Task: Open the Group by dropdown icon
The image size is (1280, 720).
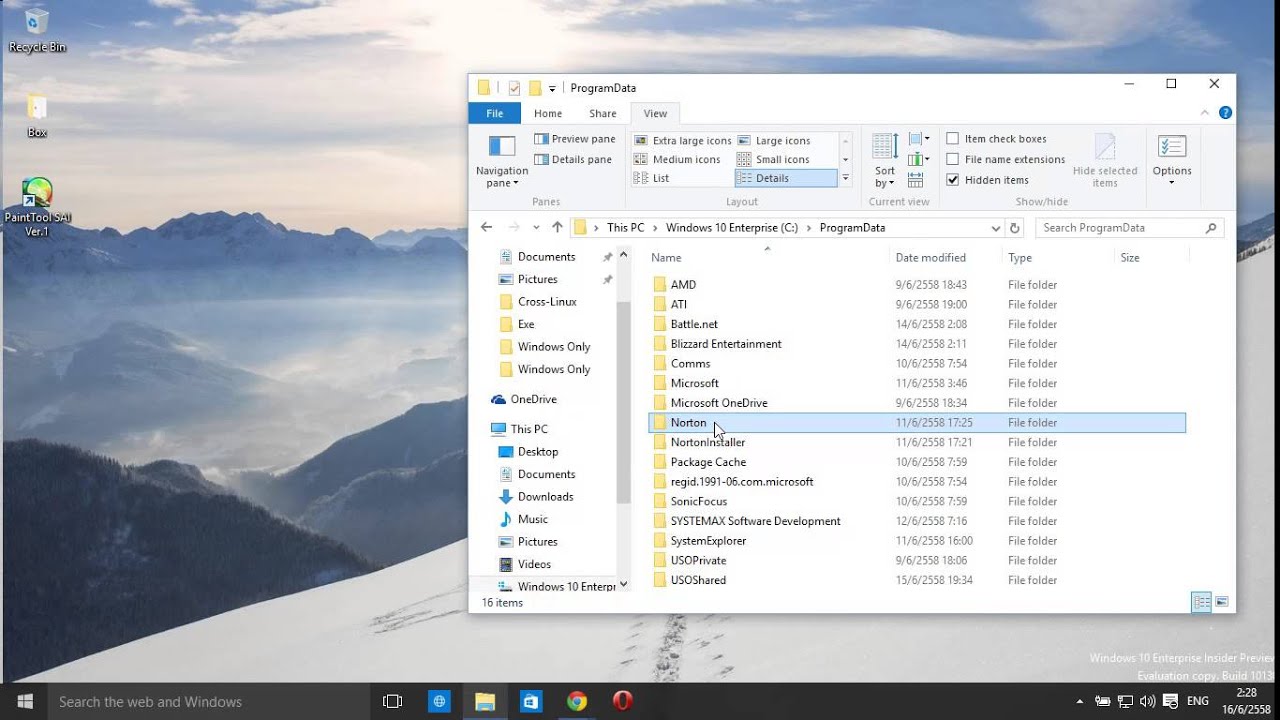Action: click(x=919, y=139)
